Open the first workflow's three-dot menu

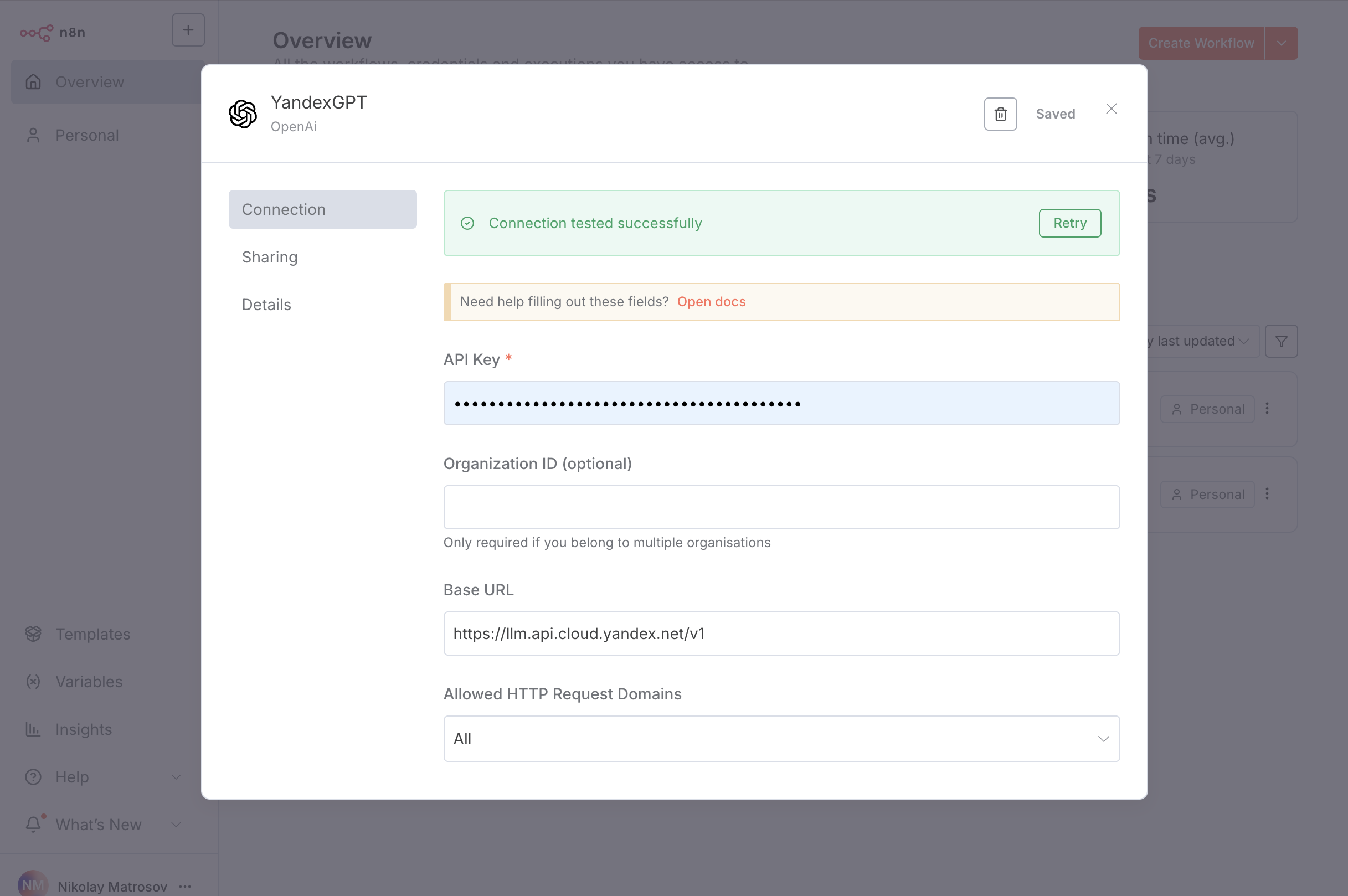(x=1267, y=409)
